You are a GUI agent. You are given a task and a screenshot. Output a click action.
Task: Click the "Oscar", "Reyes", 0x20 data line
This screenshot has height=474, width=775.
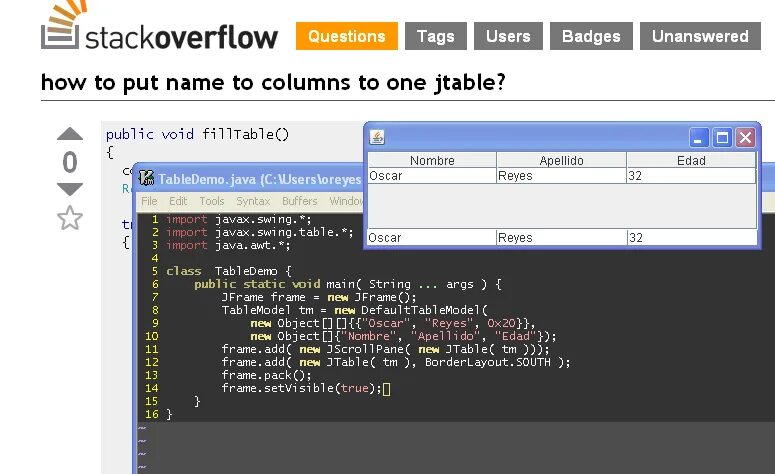392,323
